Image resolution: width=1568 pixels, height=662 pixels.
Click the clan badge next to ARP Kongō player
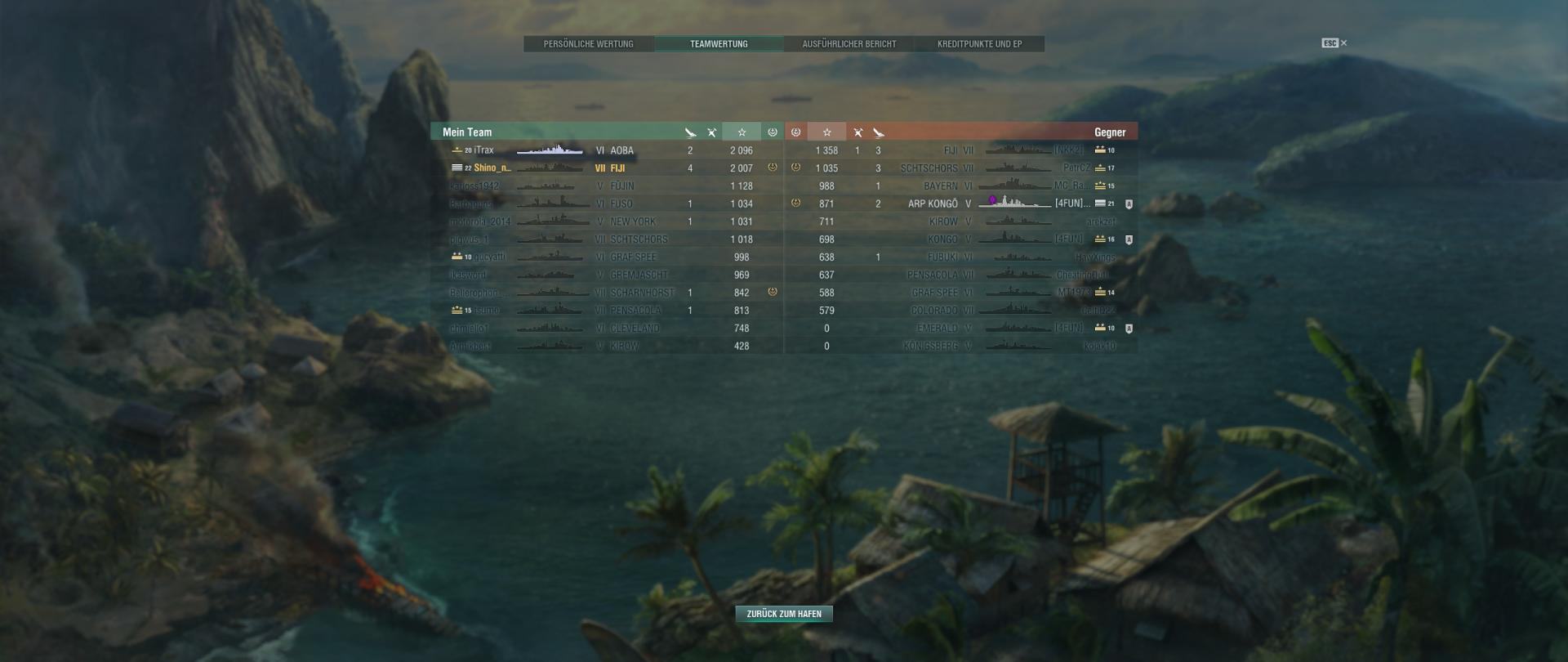(x=1129, y=204)
